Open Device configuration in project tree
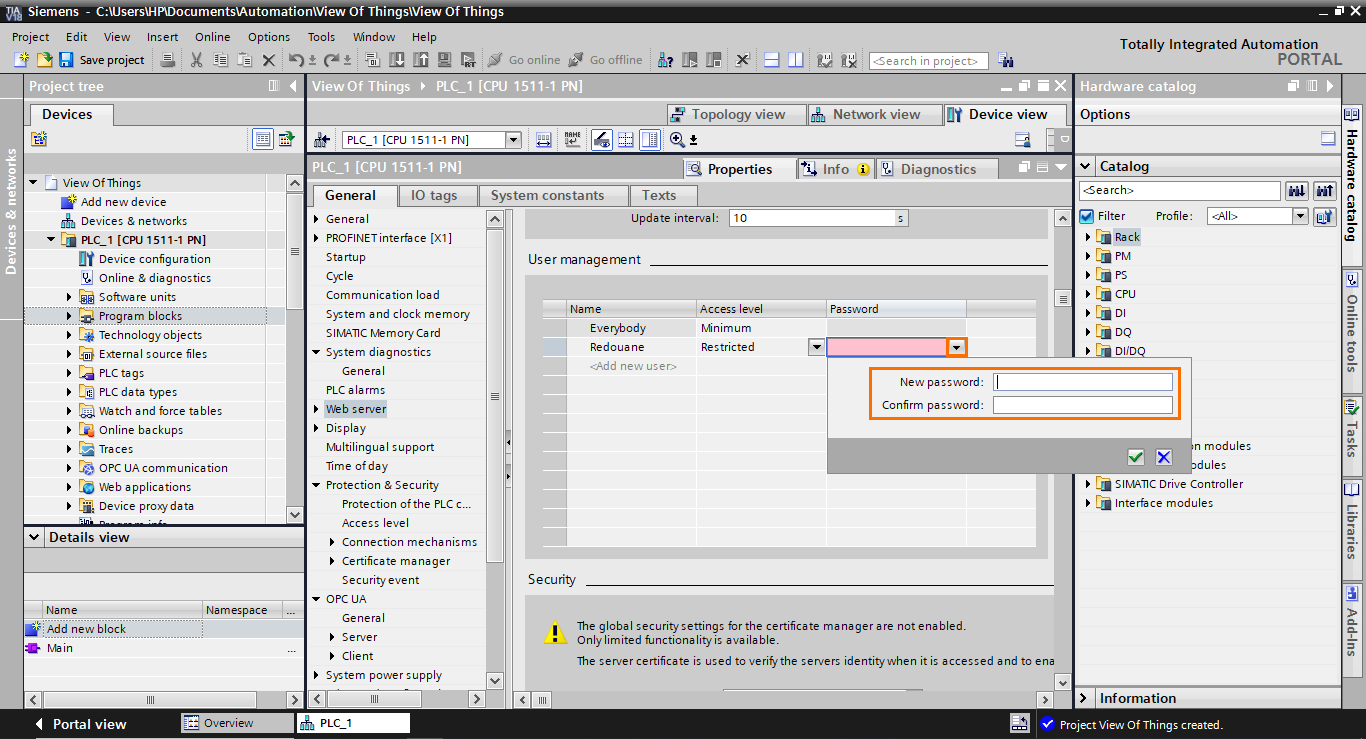This screenshot has height=739, width=1366. tap(154, 259)
